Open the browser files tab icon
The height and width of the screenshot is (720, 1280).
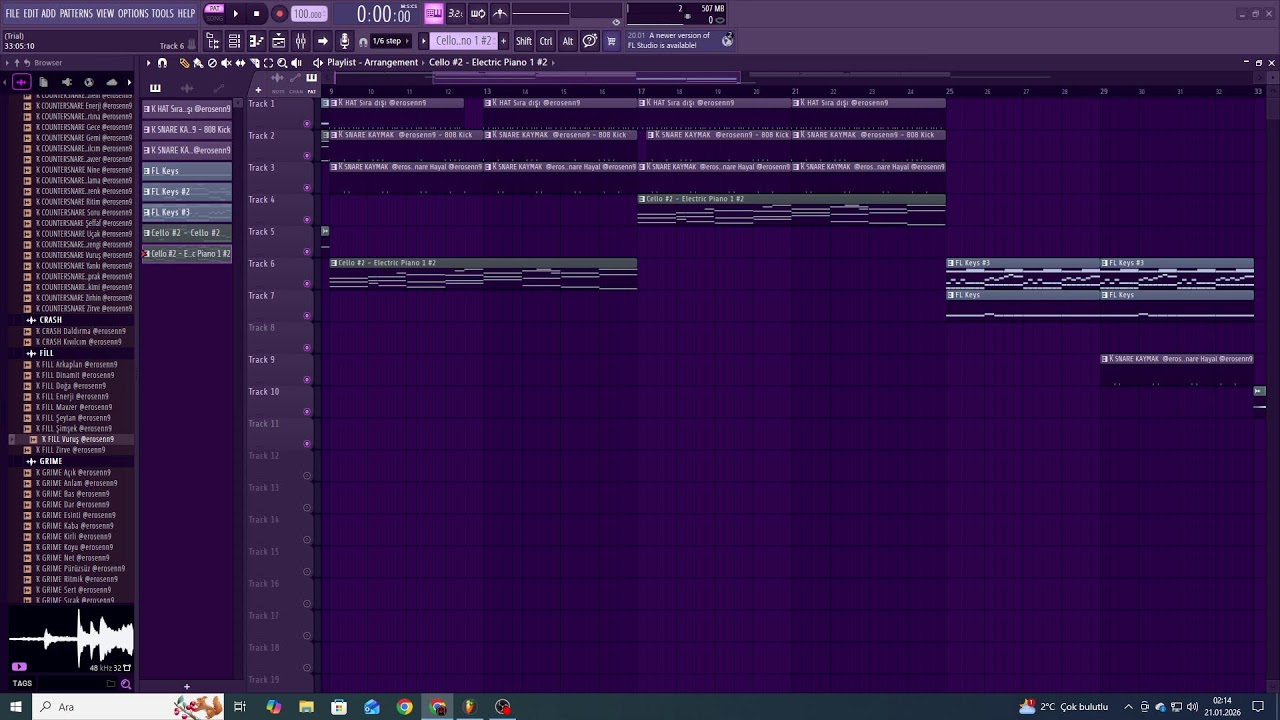(x=43, y=82)
